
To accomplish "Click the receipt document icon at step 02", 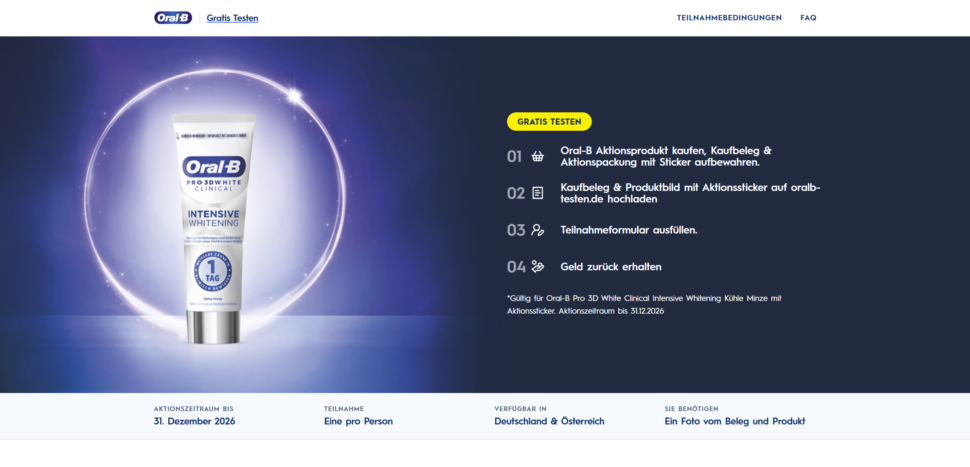I will (x=538, y=194).
